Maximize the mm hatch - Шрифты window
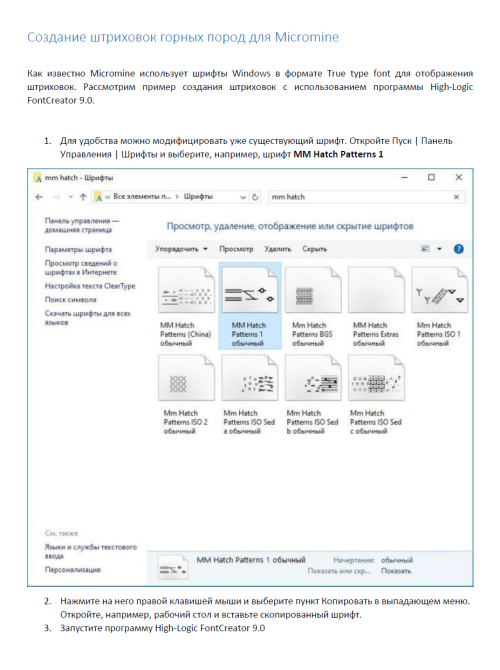This screenshot has width=500, height=670. [x=431, y=177]
